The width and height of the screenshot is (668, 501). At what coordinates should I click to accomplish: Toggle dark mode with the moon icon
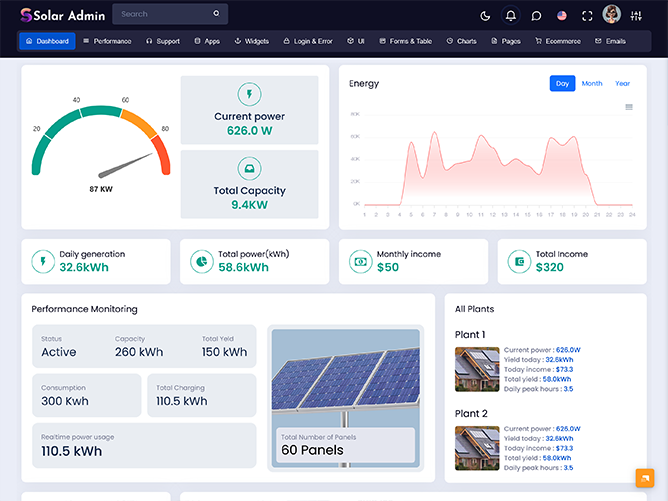point(486,15)
